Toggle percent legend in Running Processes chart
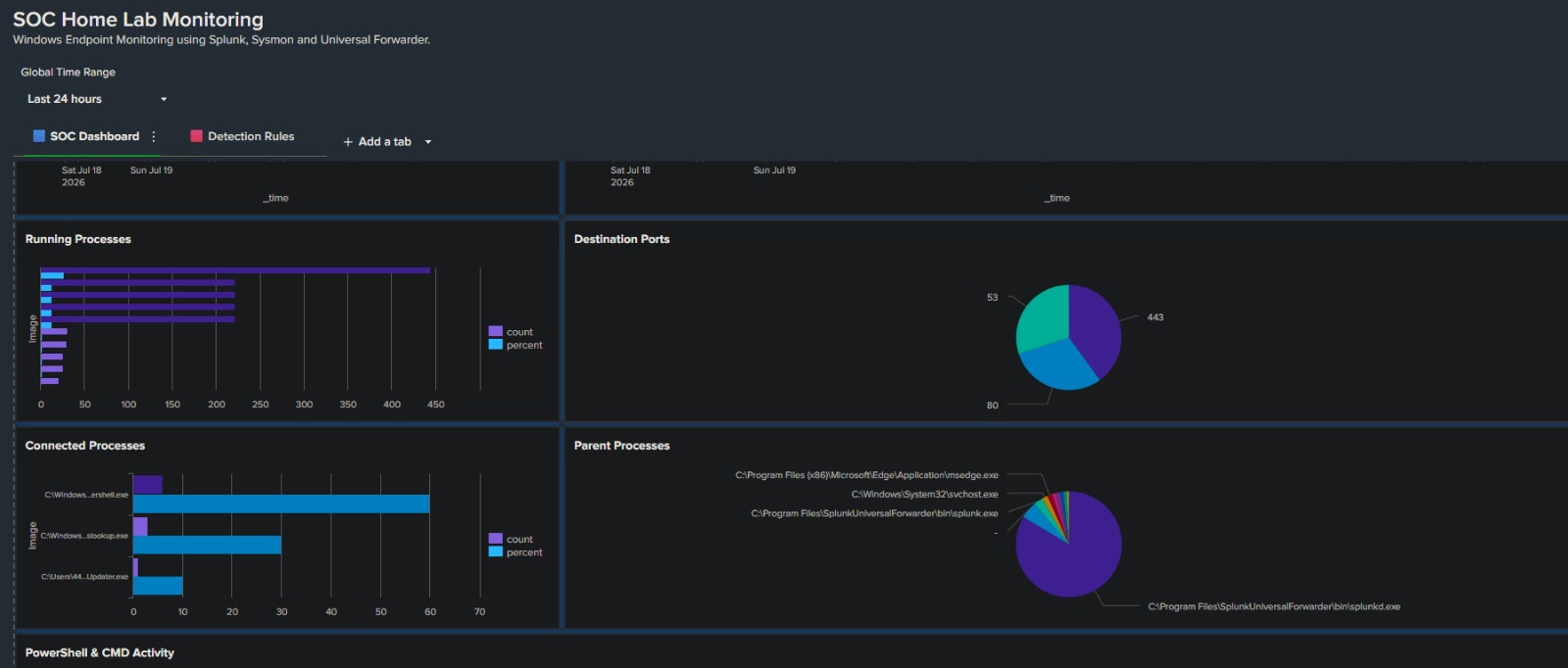Screen dimensions: 1568x668 tap(515, 345)
